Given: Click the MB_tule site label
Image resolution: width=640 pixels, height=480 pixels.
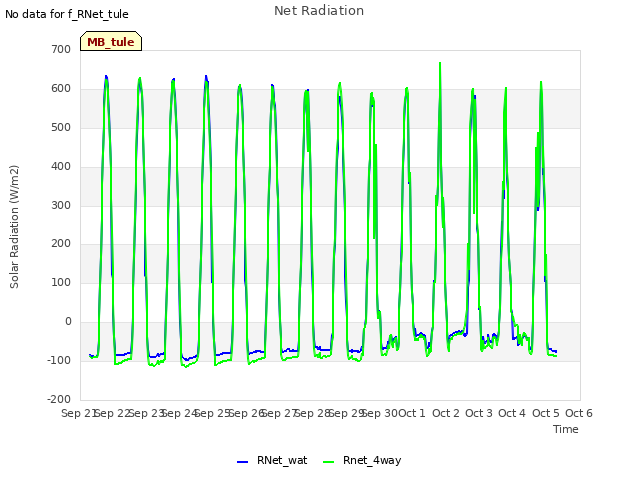Looking at the screenshot, I should click(x=111, y=42).
